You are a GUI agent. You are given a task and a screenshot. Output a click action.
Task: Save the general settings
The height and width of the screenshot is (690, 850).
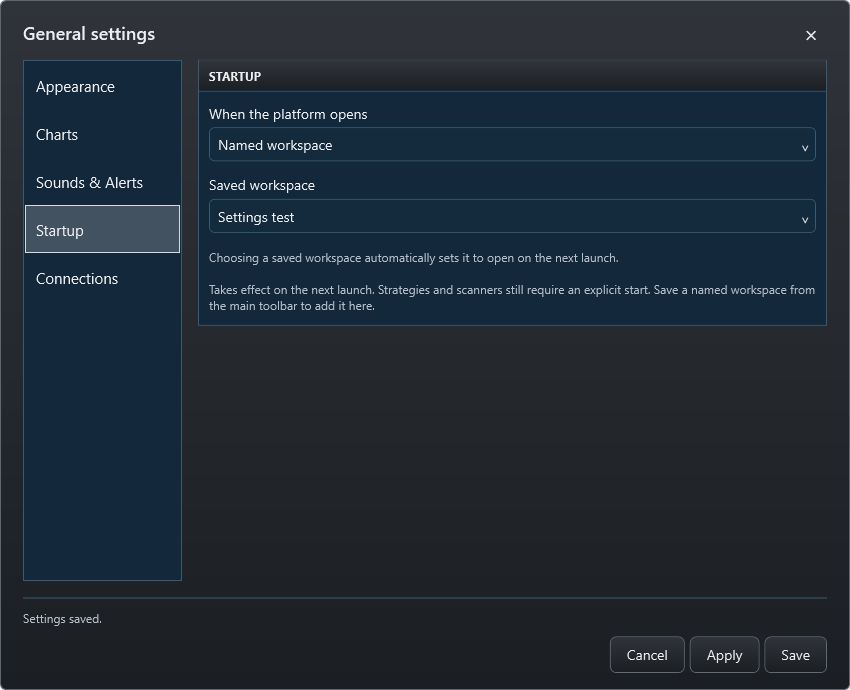(795, 655)
